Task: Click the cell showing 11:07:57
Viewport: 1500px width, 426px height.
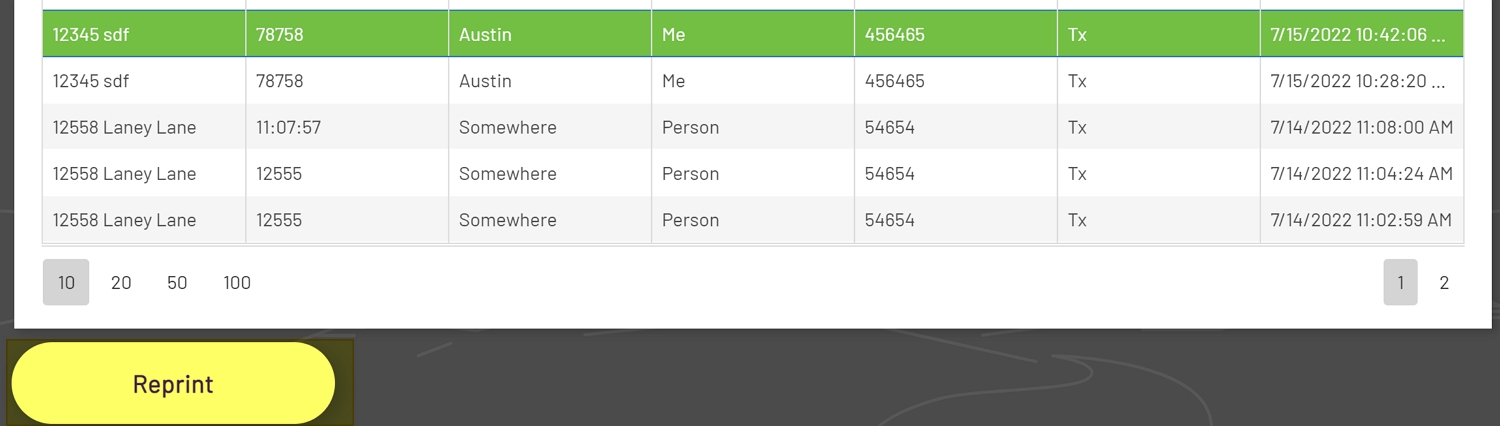Action: point(288,128)
